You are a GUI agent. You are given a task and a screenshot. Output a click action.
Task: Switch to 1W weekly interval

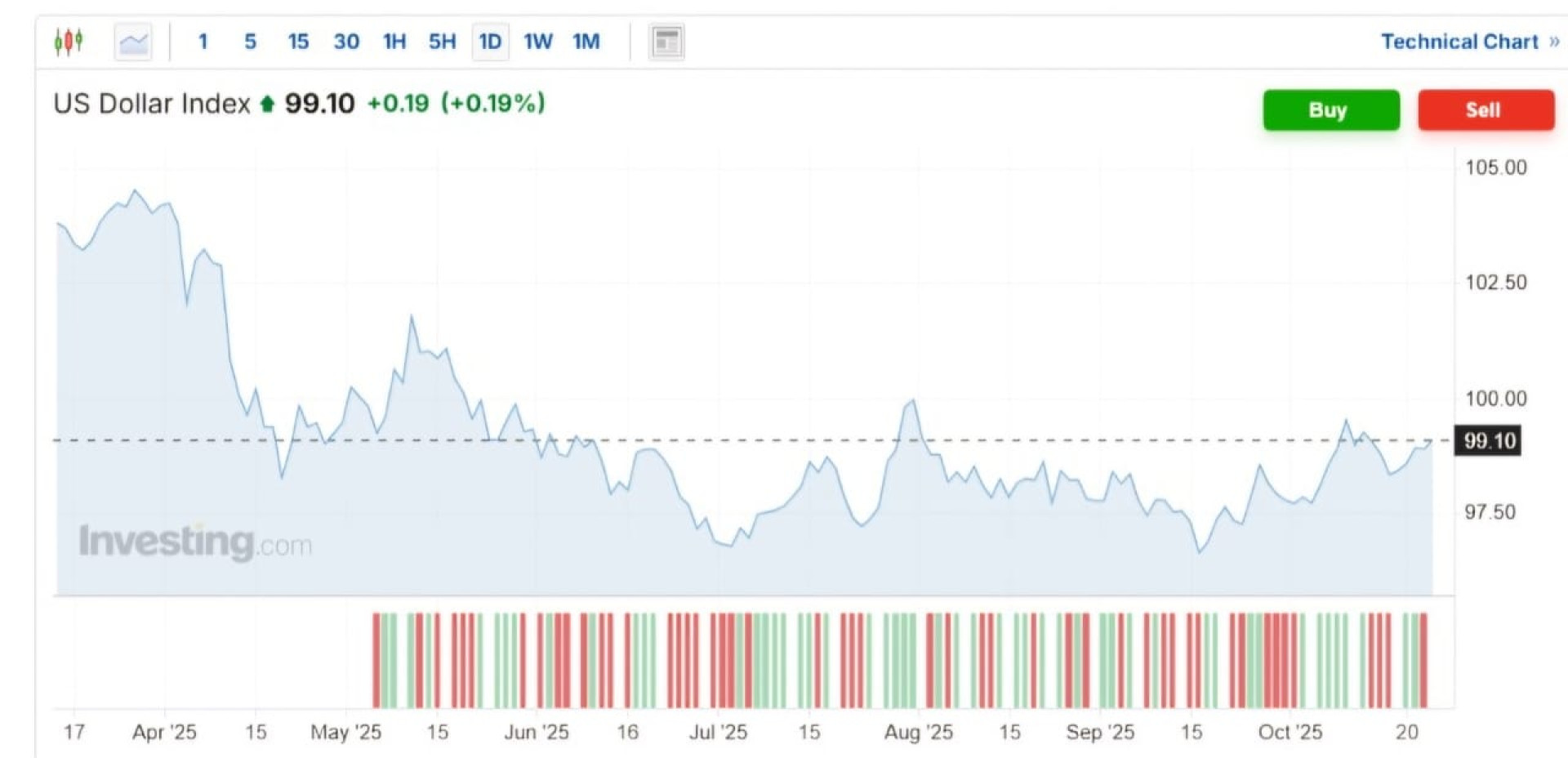pyautogui.click(x=537, y=42)
